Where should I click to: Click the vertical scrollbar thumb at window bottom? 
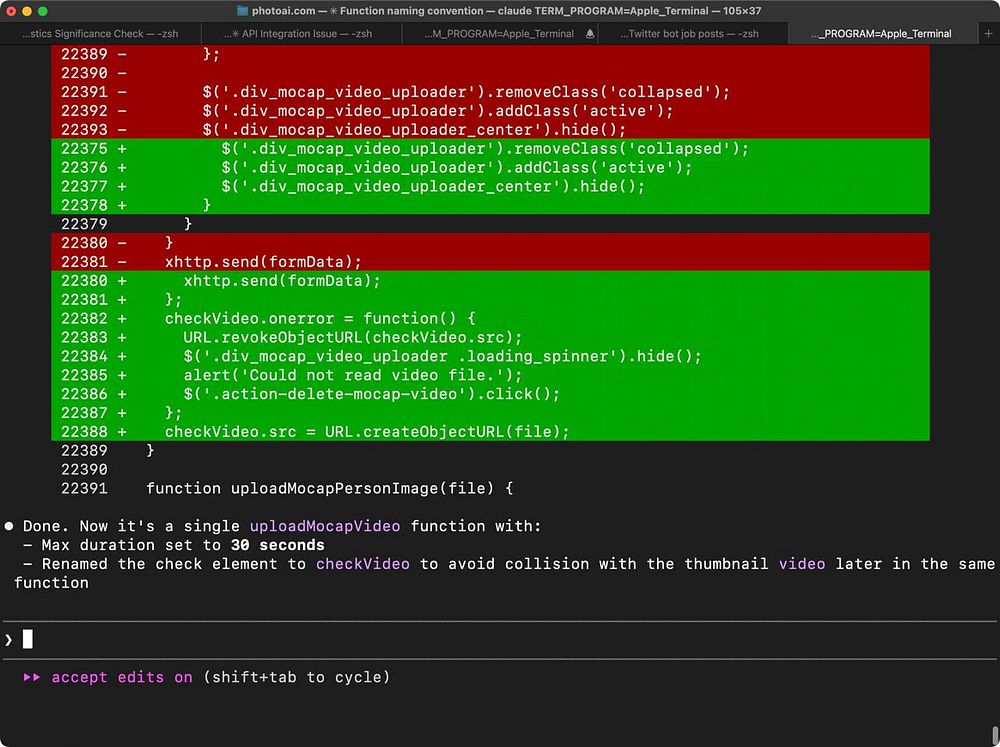(x=995, y=736)
